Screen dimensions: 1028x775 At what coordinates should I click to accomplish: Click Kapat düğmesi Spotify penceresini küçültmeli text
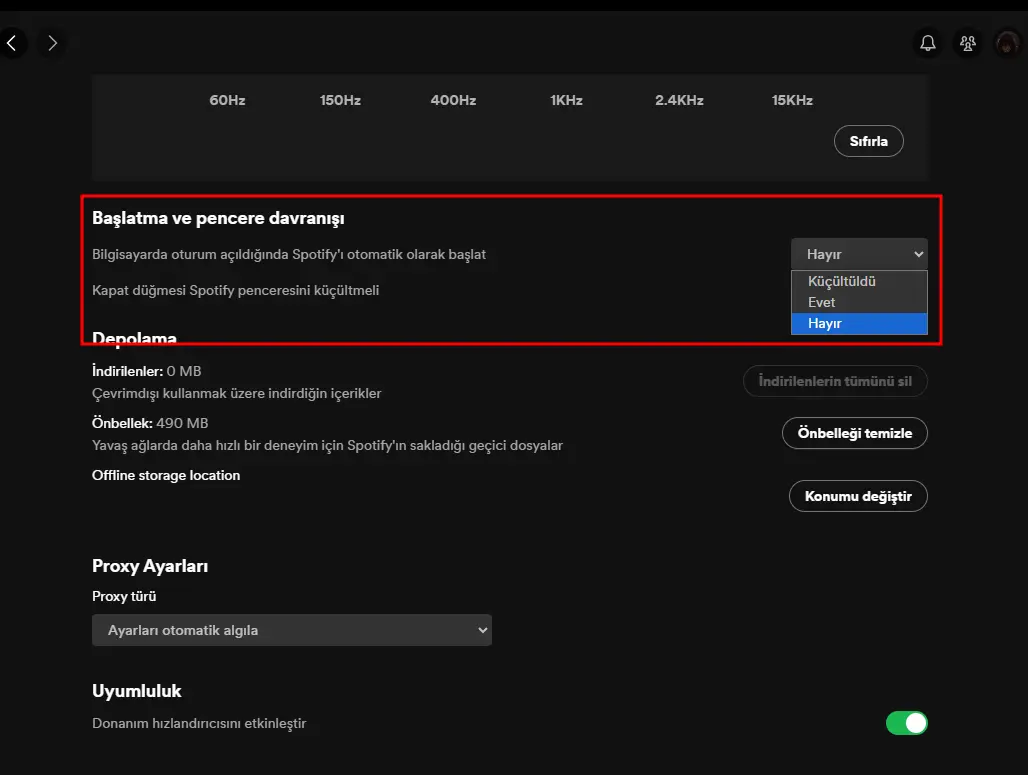pyautogui.click(x=235, y=290)
